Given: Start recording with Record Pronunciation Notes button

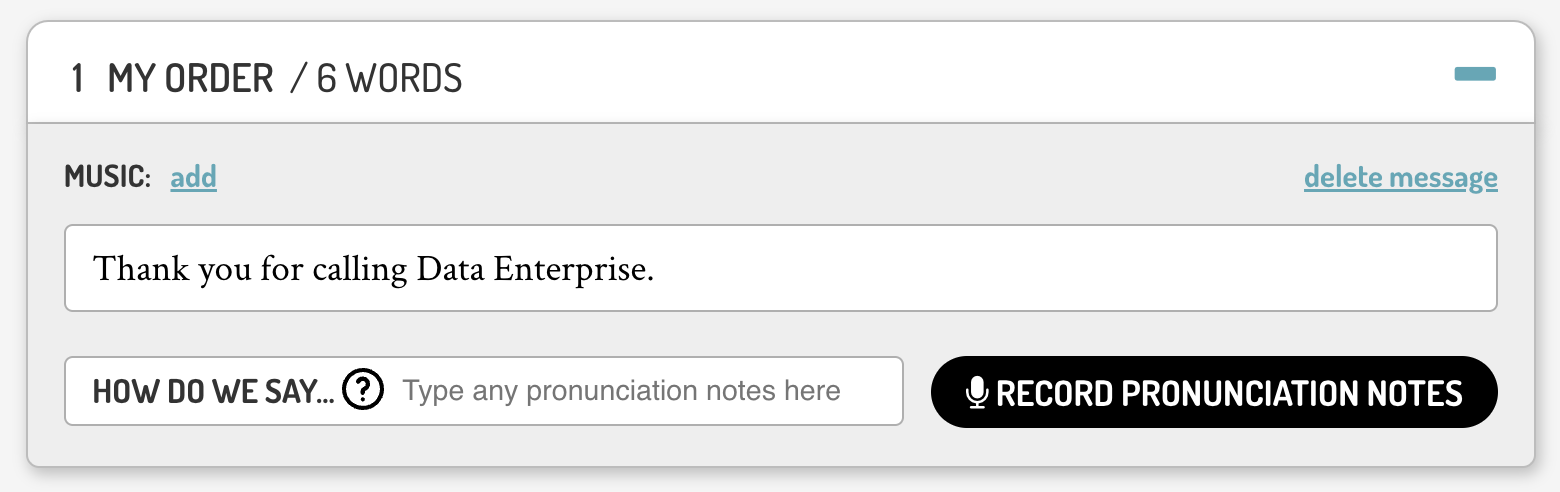Looking at the screenshot, I should tap(1214, 392).
